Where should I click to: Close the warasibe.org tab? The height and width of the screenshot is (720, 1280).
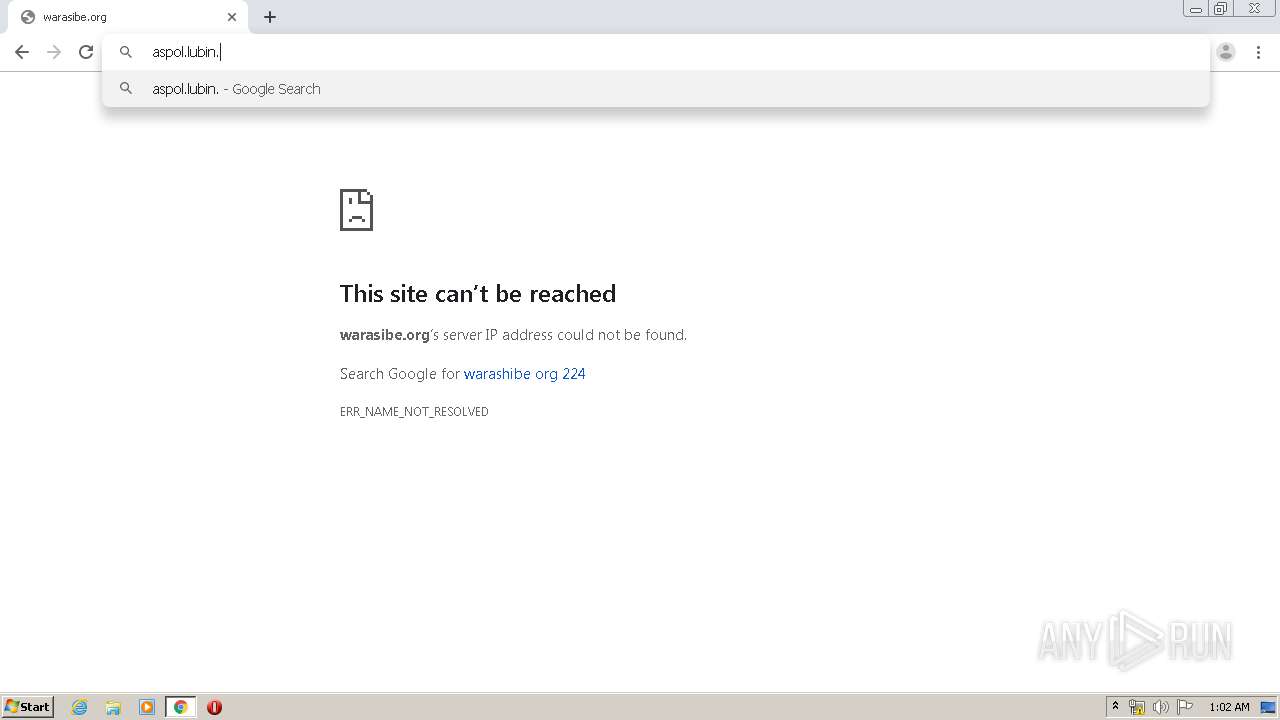point(232,17)
